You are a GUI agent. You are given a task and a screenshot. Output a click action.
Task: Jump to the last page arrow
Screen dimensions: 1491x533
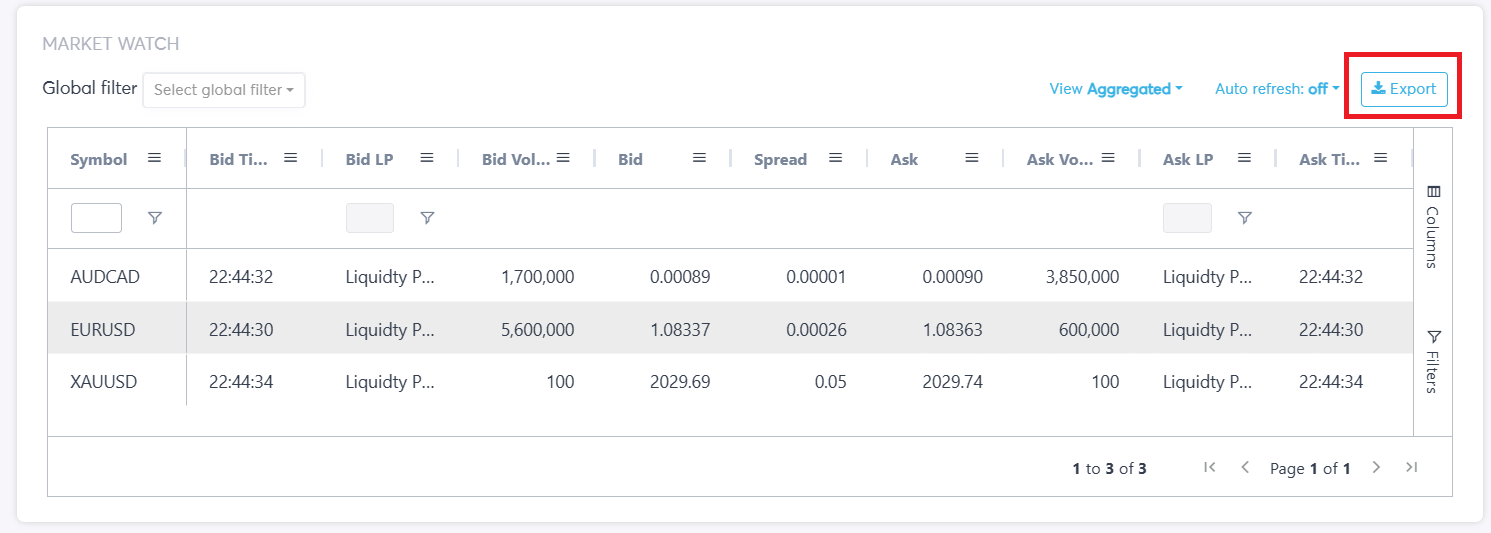1411,467
